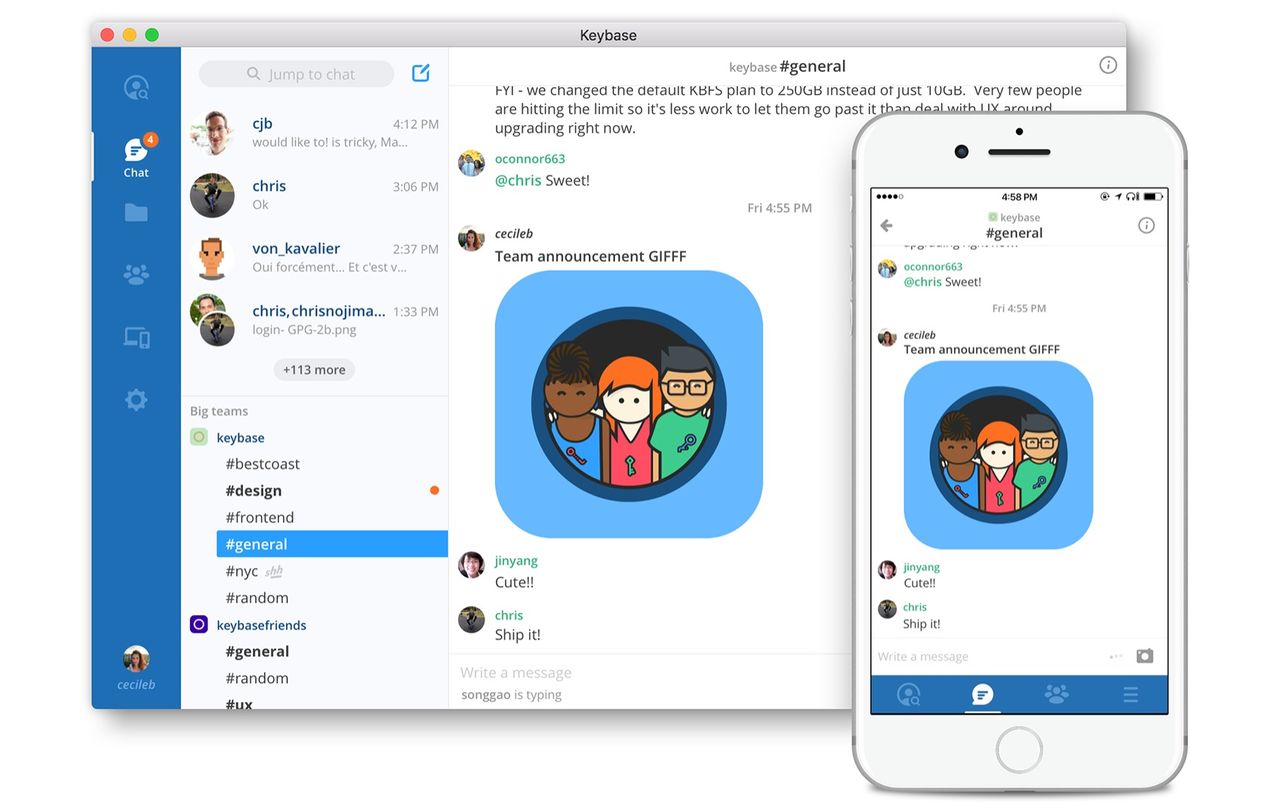Tap the team announcement GIF on phone

(998, 455)
